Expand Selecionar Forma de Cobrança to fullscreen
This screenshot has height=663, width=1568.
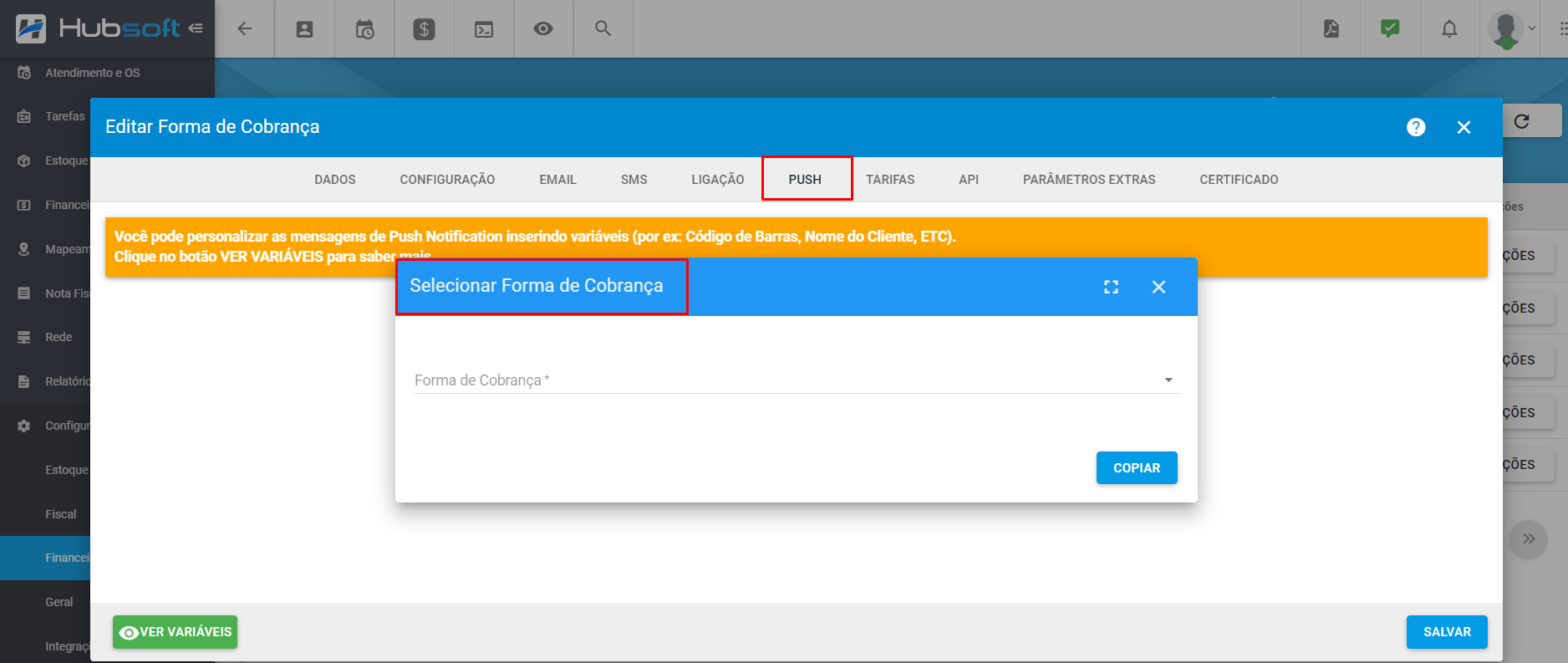pyautogui.click(x=1111, y=287)
